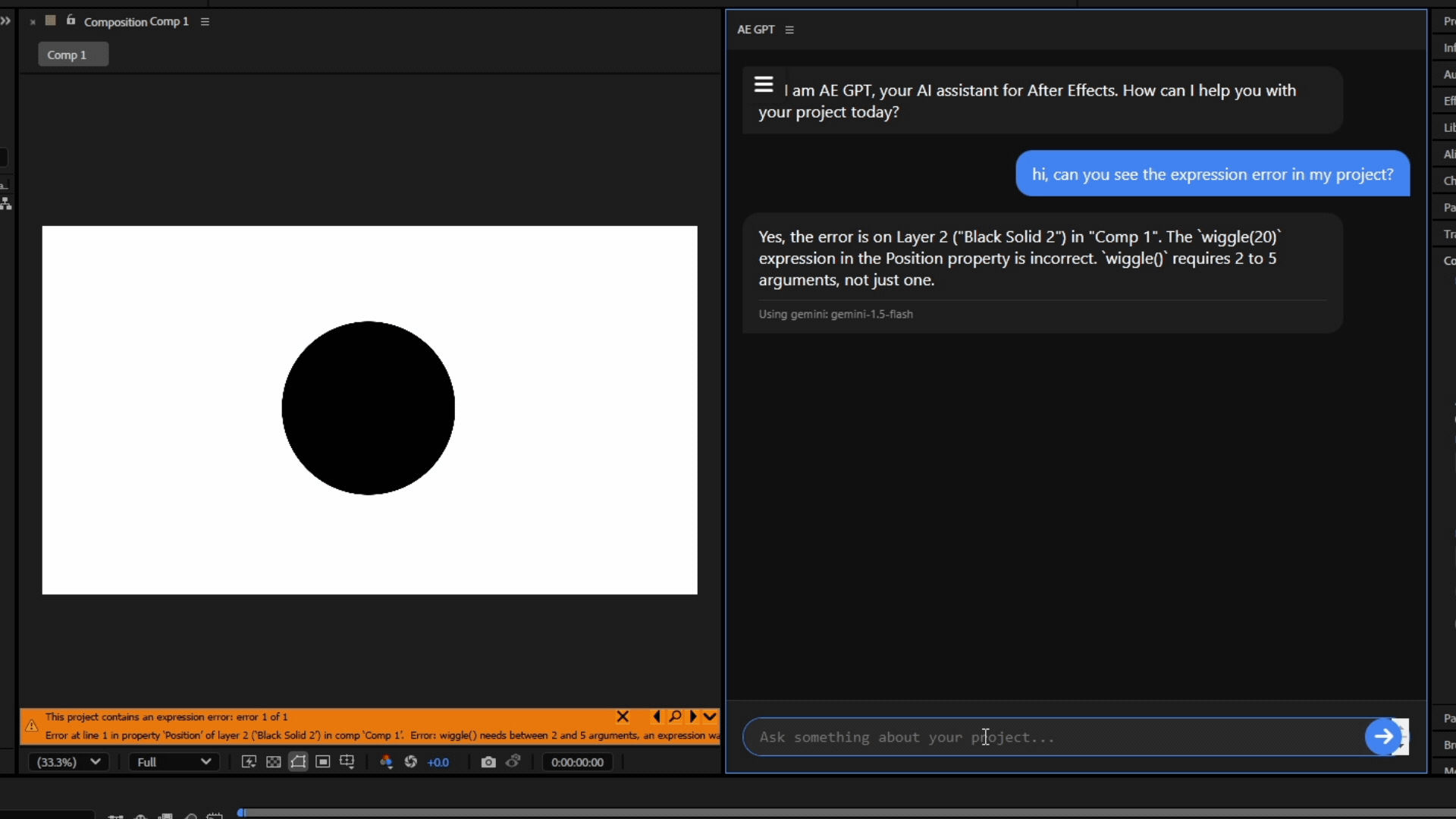Click the timeline navigator bar
1456x819 pixels.
[849, 813]
